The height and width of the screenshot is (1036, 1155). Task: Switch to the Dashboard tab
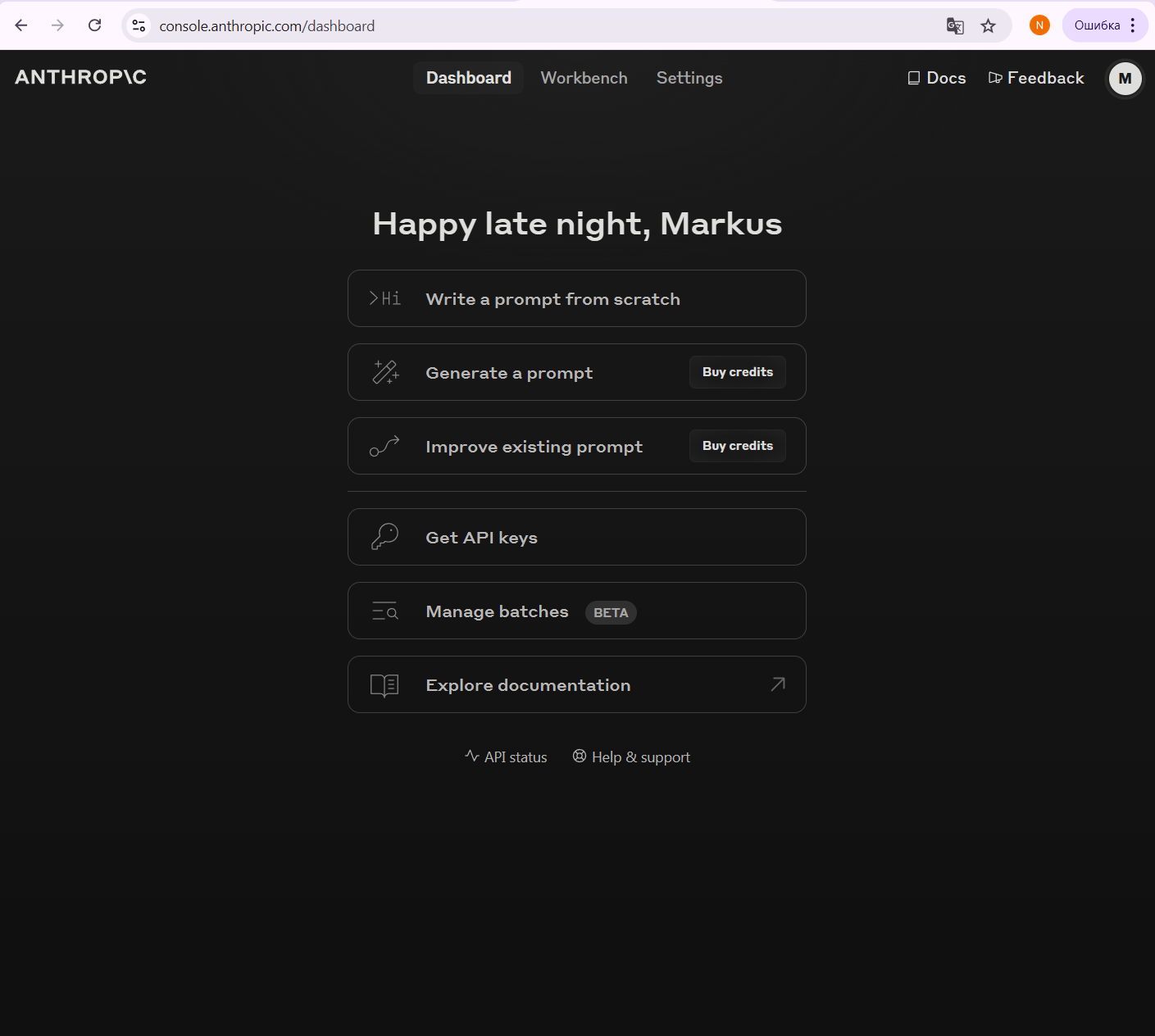469,78
